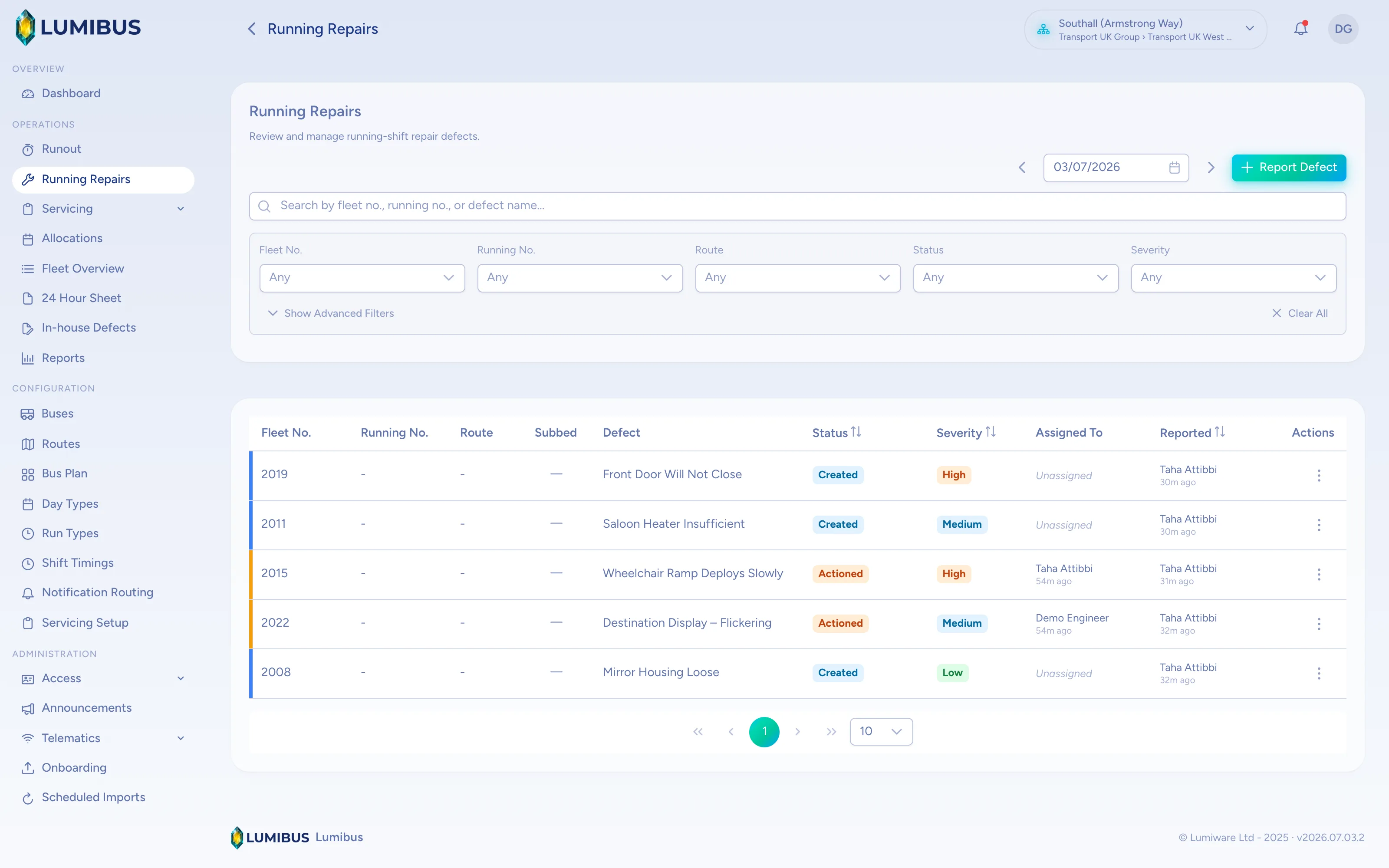Click the Lumibus footer logo

pos(270,837)
